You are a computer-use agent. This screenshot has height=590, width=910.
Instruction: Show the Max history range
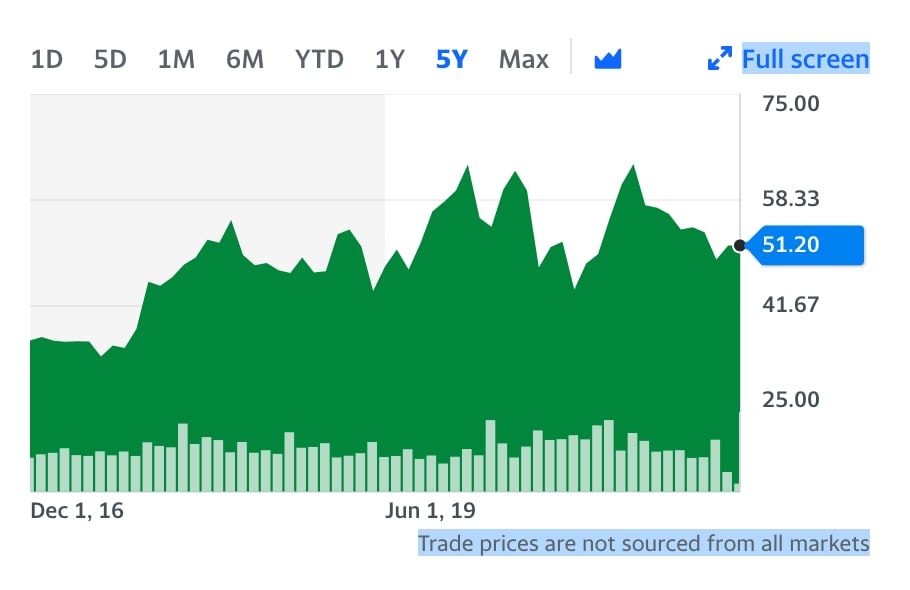pos(523,59)
